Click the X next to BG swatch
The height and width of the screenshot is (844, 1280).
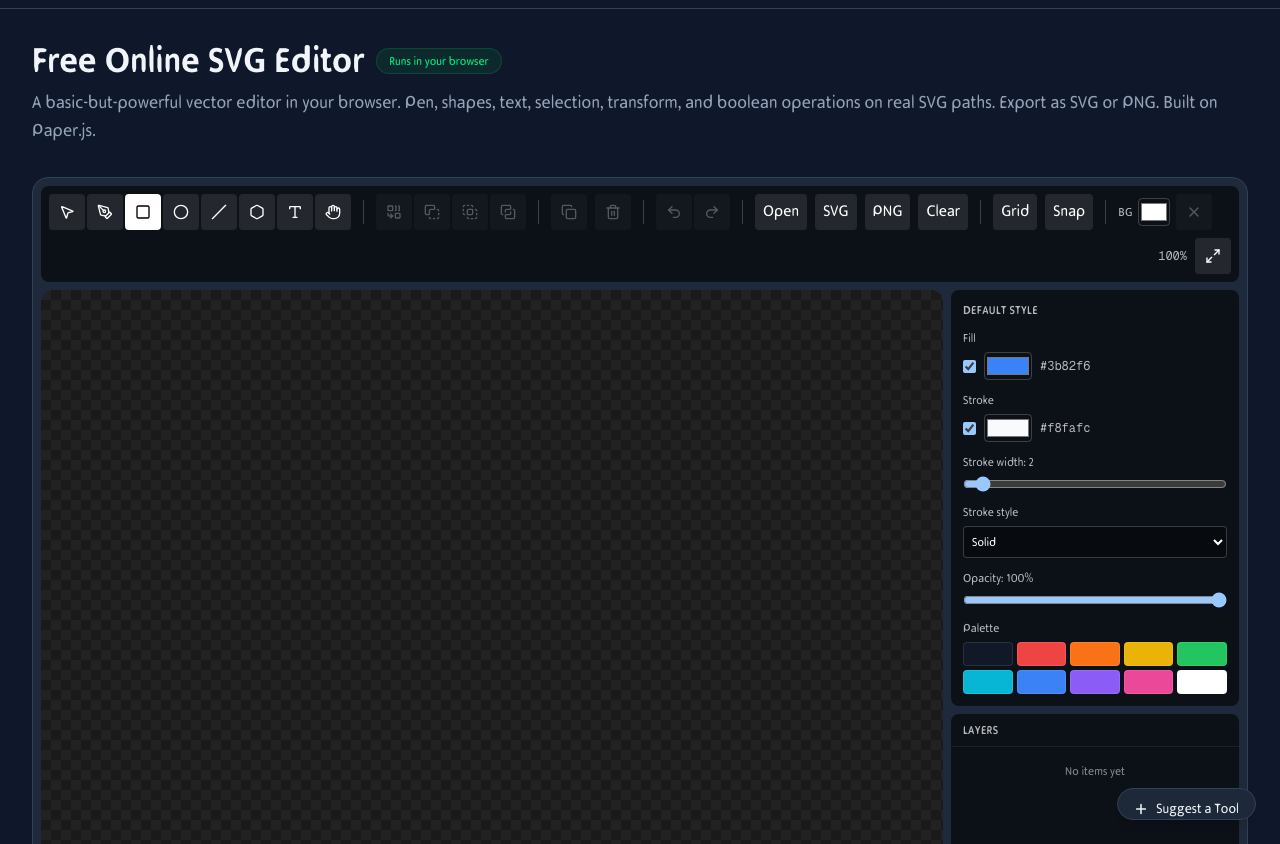click(1194, 212)
